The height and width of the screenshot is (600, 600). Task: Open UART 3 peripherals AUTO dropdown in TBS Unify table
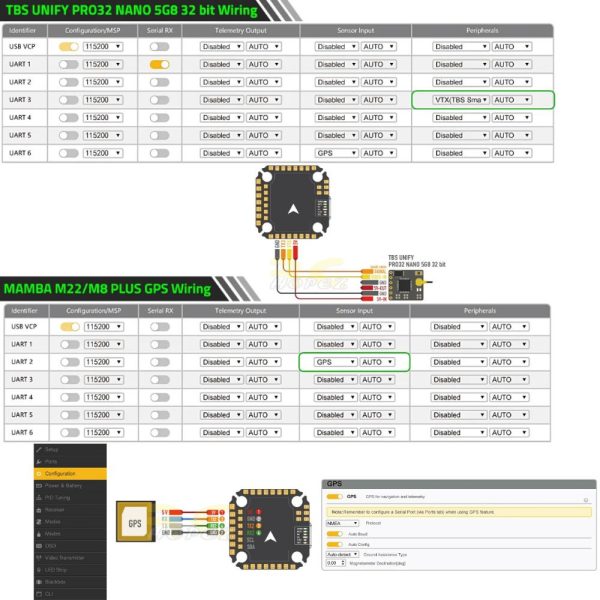tap(512, 100)
